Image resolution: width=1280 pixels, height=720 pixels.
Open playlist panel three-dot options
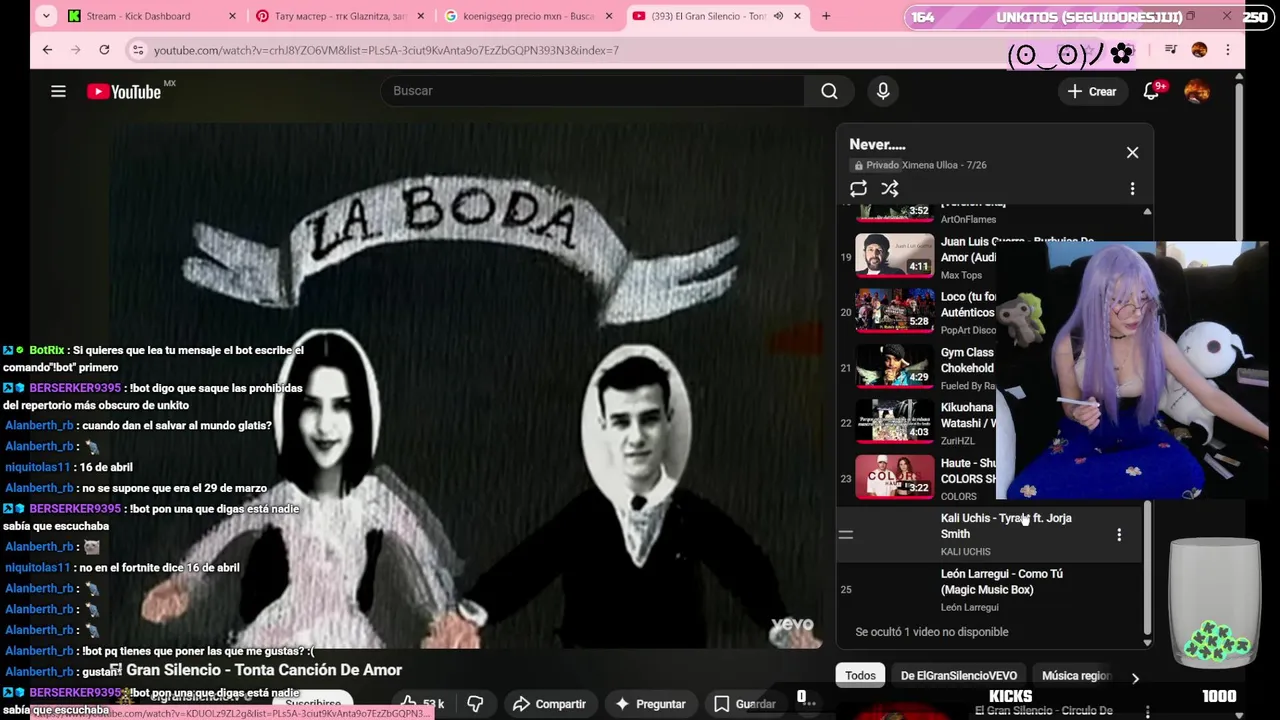1132,188
